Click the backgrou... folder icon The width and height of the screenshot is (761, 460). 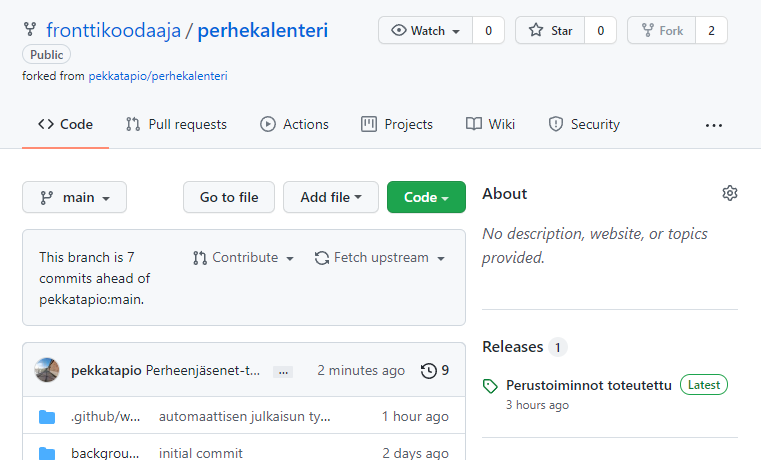[47, 454]
